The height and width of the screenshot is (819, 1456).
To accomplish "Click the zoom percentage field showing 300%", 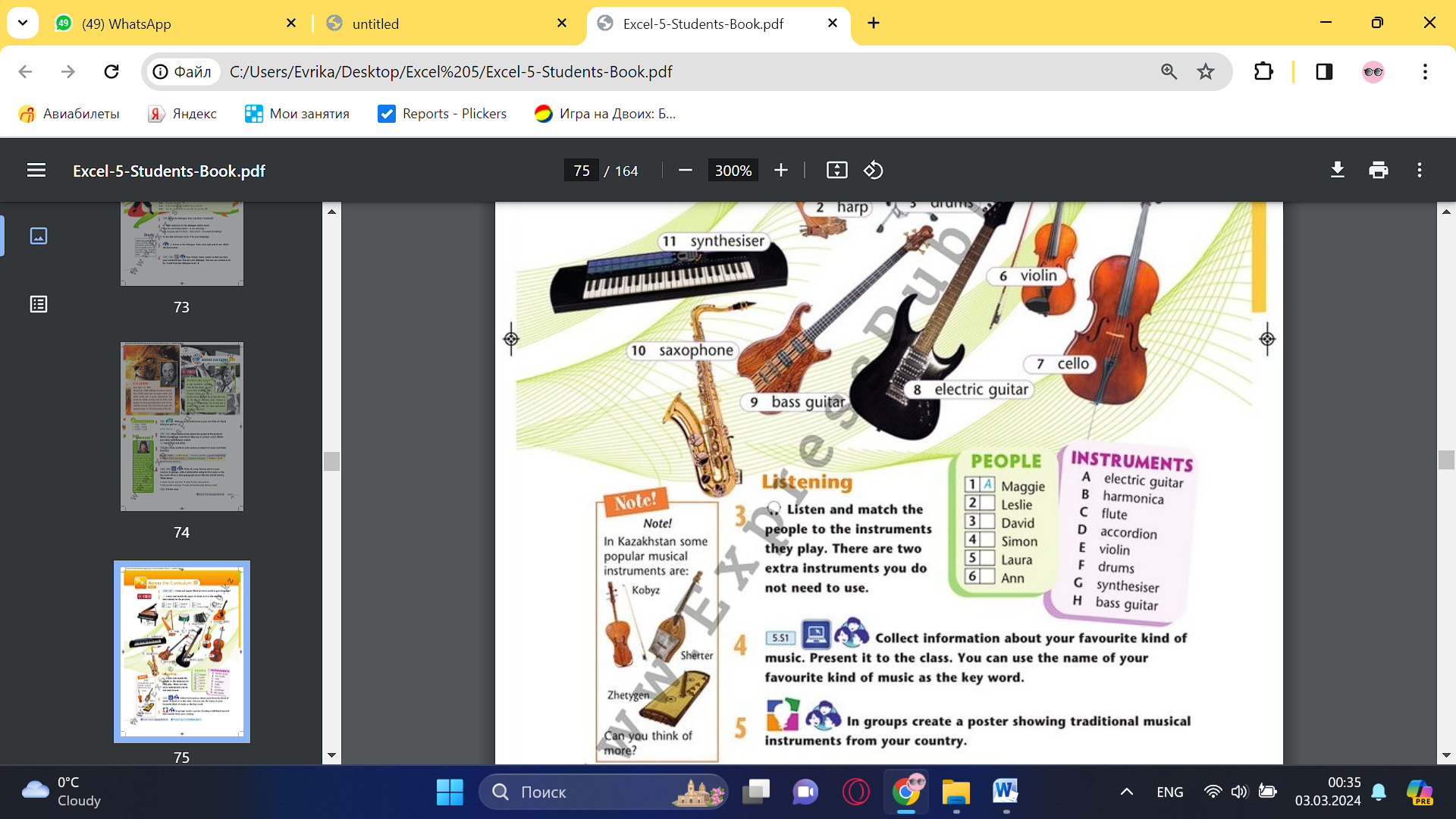I will pos(733,171).
